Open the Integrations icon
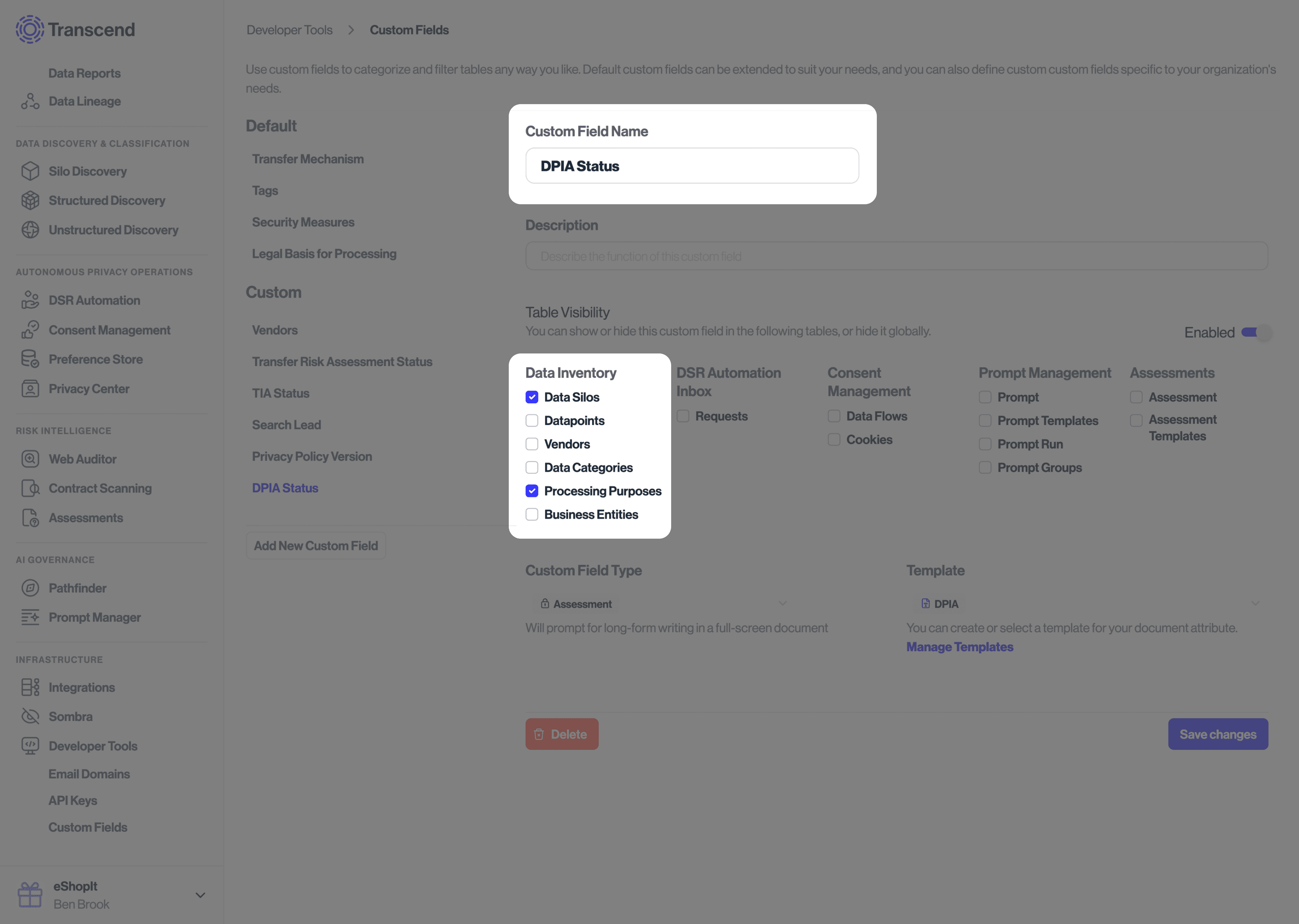The image size is (1299, 924). [x=30, y=687]
